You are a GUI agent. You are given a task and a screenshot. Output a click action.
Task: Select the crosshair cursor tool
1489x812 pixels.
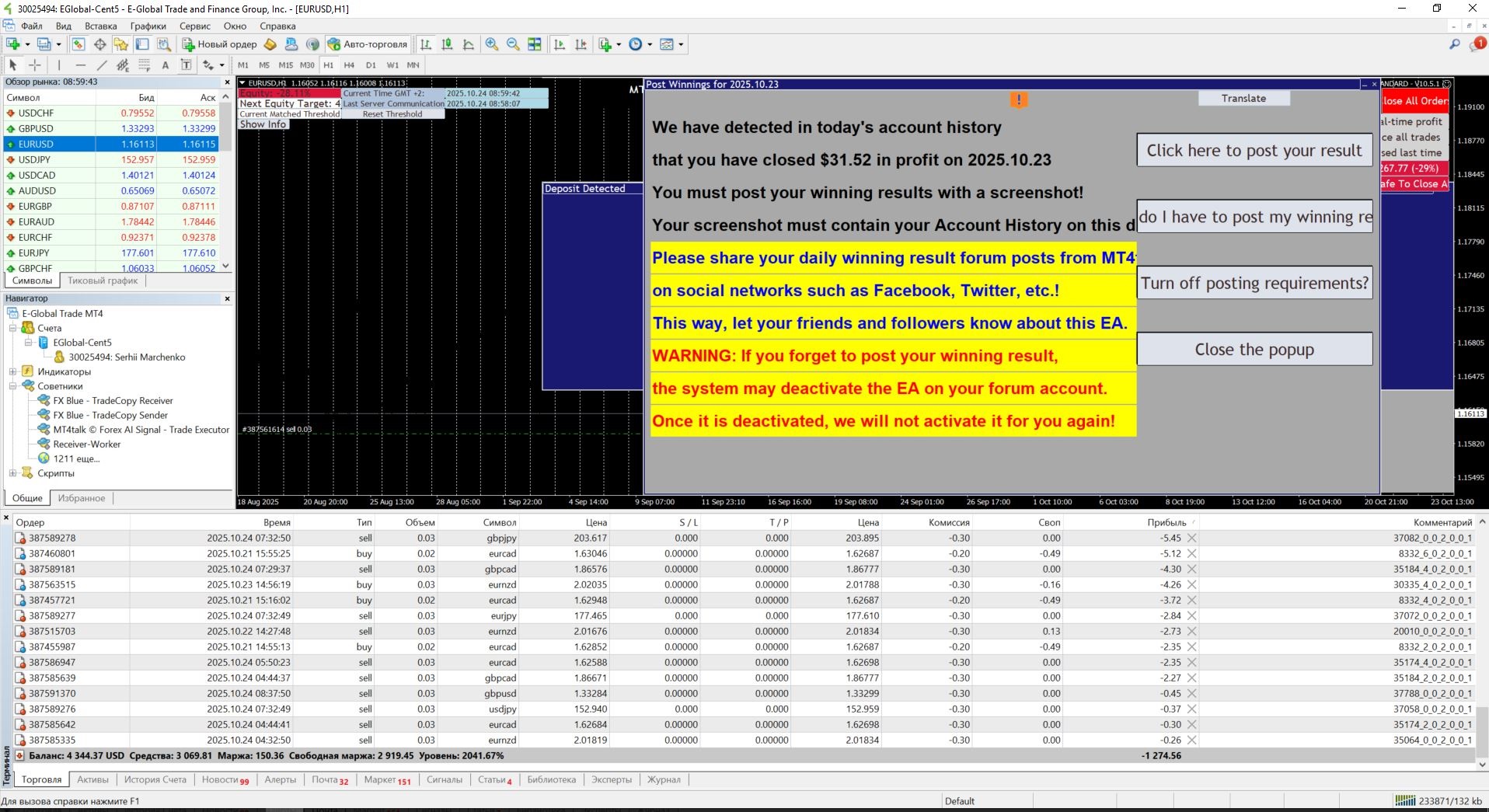[35, 65]
